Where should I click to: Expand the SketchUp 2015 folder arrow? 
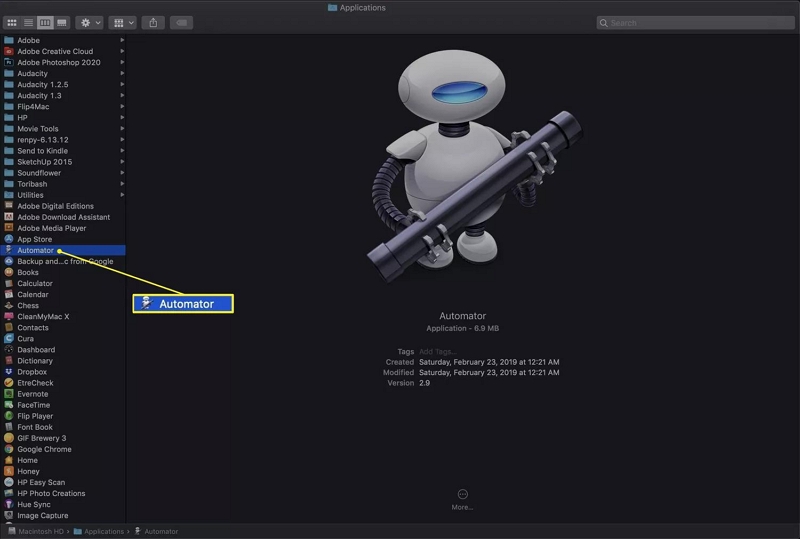122,161
